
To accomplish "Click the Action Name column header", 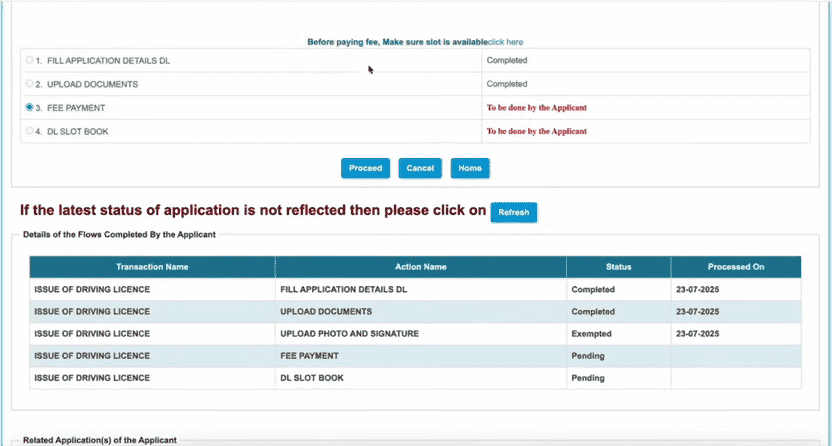I will click(420, 267).
